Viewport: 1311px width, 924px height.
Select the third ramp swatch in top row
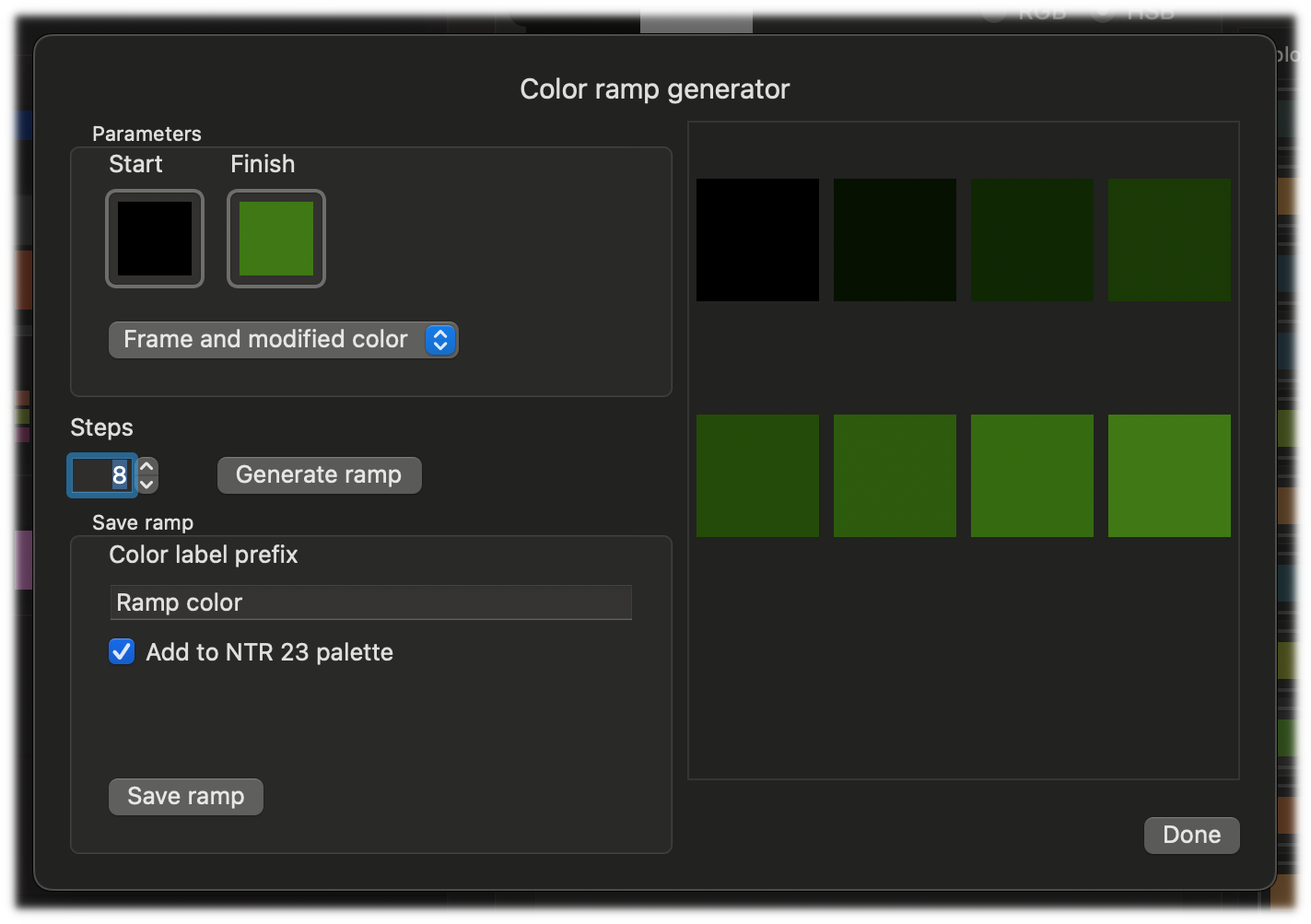click(x=1032, y=240)
